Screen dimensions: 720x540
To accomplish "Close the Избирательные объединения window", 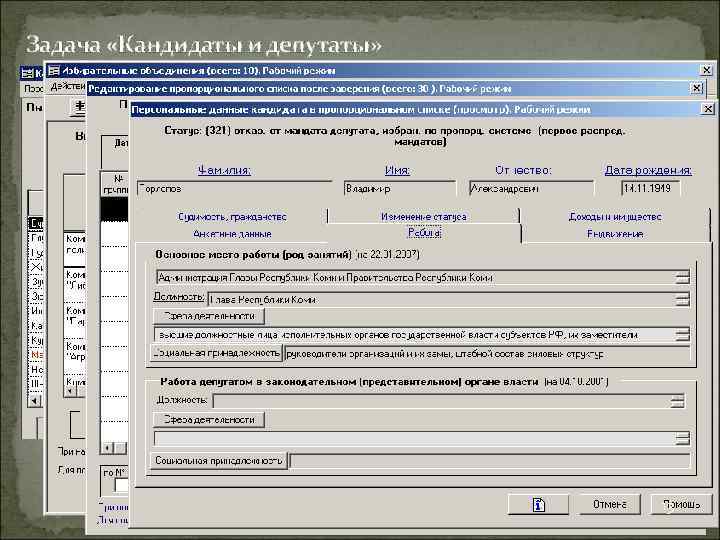I will pos(706,70).
